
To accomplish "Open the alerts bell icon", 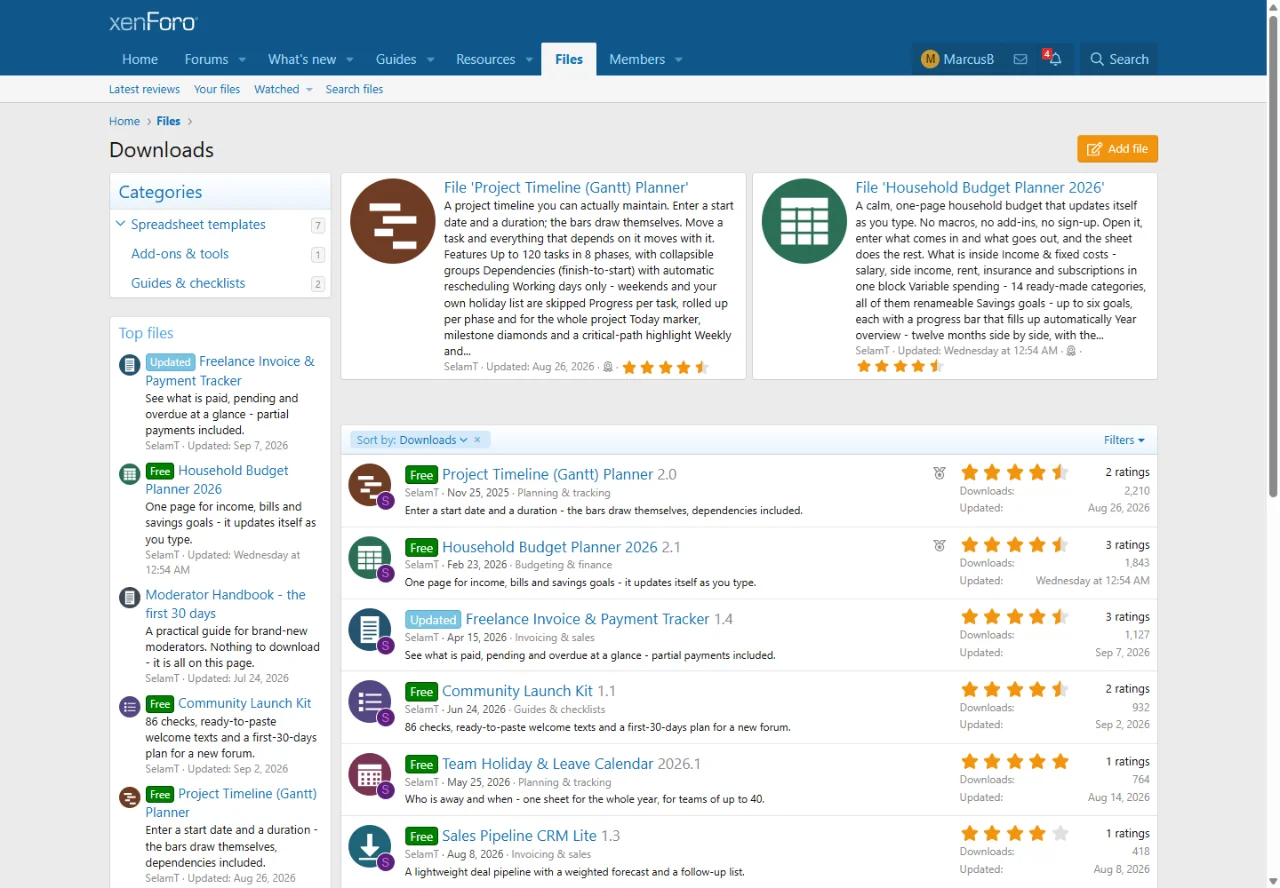I will (1054, 59).
